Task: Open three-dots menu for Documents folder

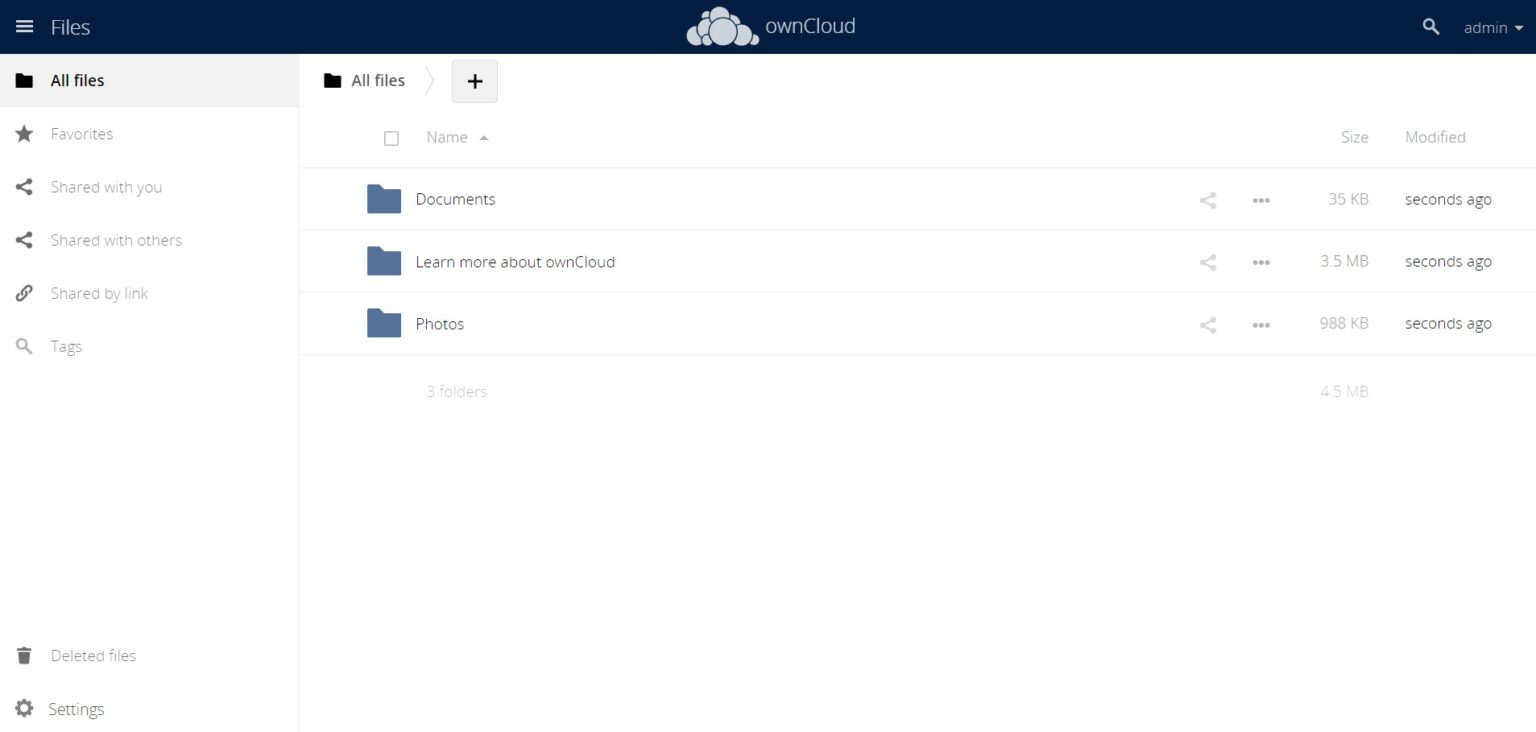Action: tap(1261, 200)
